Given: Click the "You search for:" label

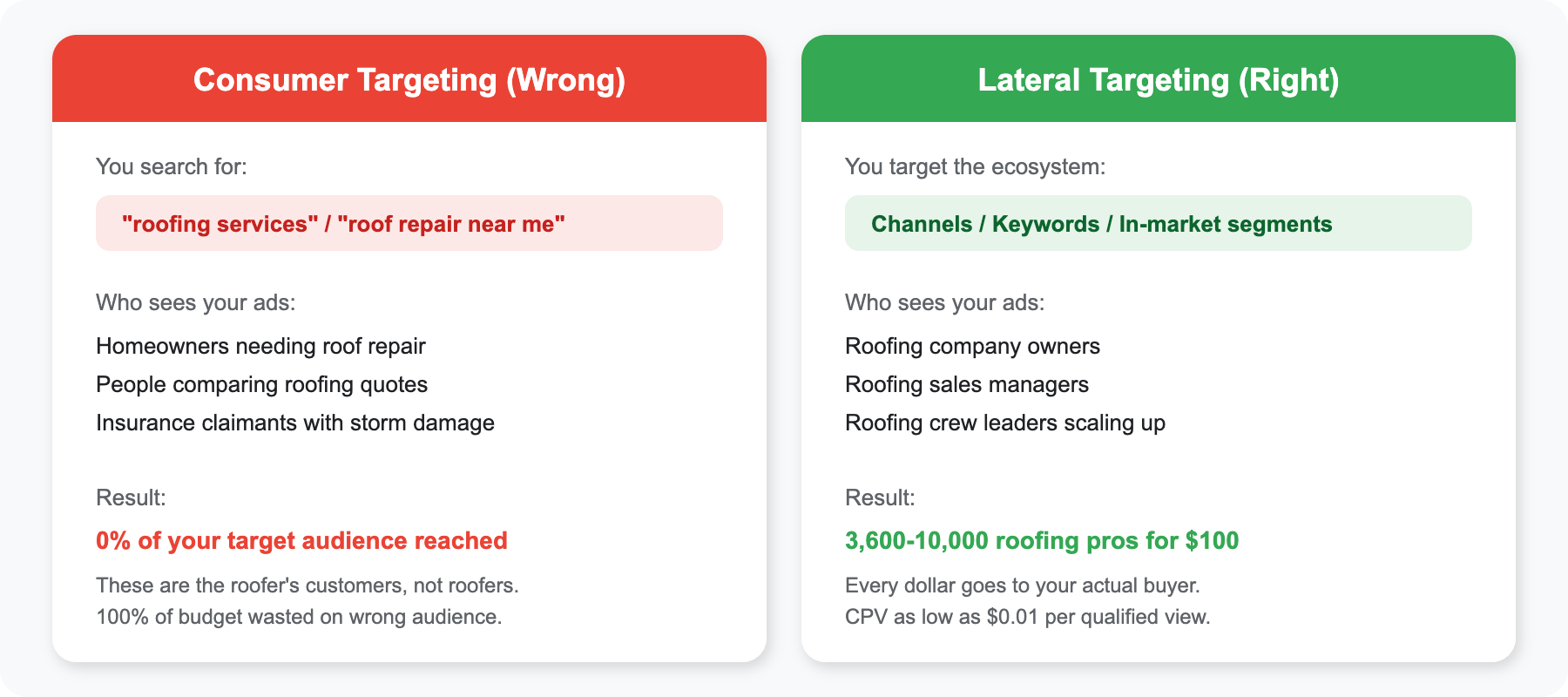Looking at the screenshot, I should click(x=172, y=166).
